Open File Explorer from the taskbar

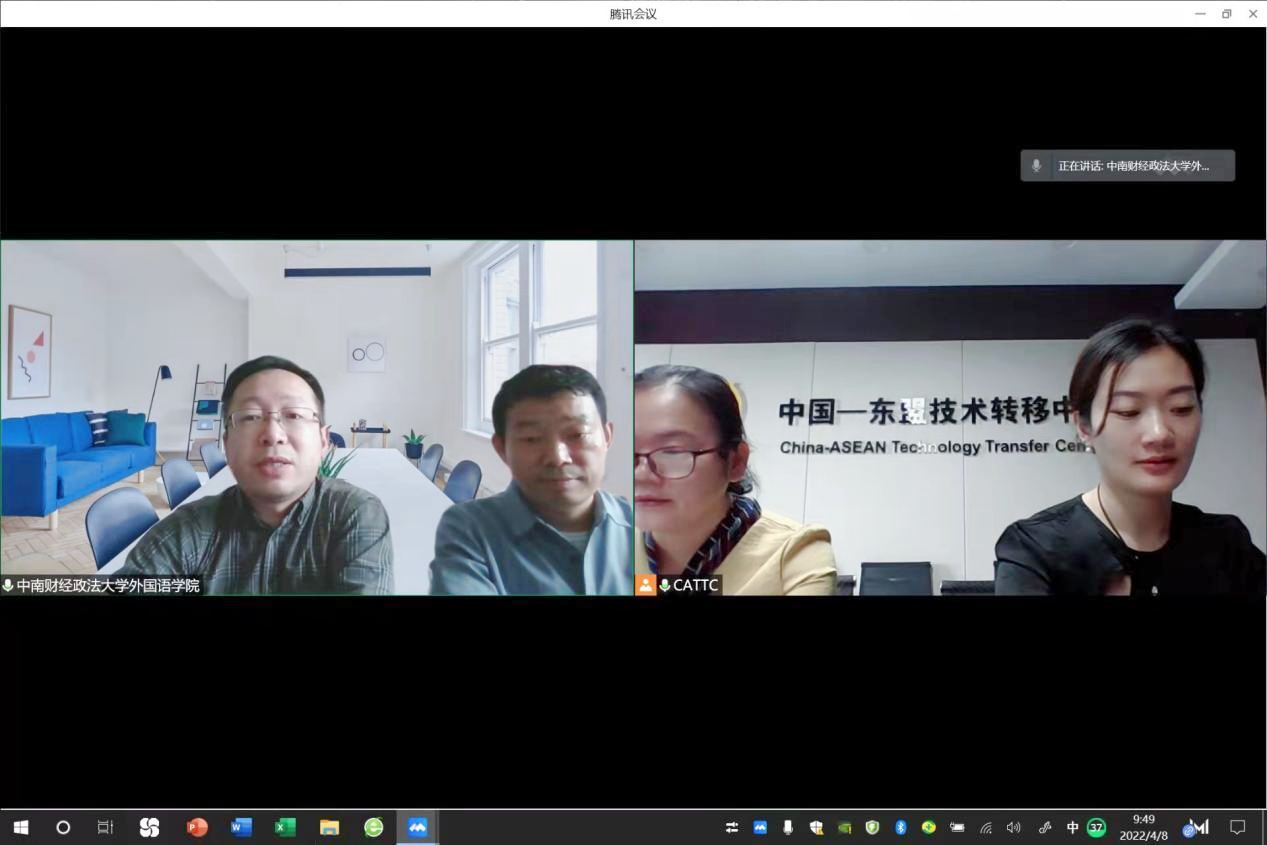pyautogui.click(x=329, y=827)
